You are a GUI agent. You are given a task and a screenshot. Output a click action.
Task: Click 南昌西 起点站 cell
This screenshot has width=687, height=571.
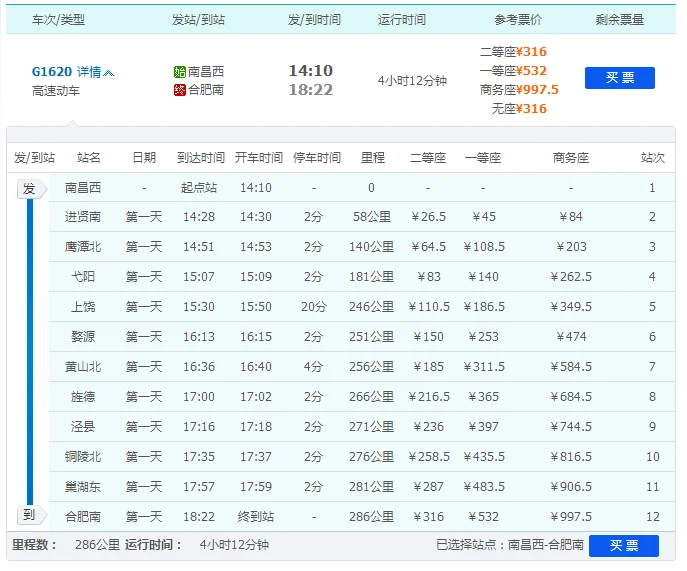[199, 188]
